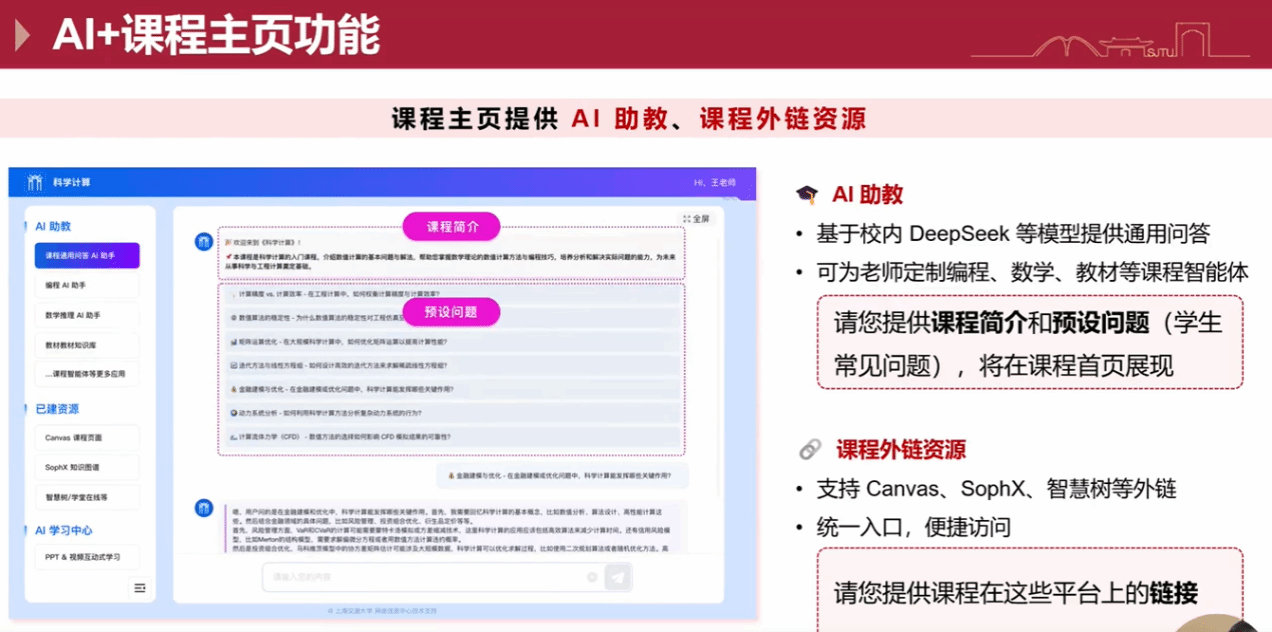Open ...课程智能体等更多应用

coord(86,374)
